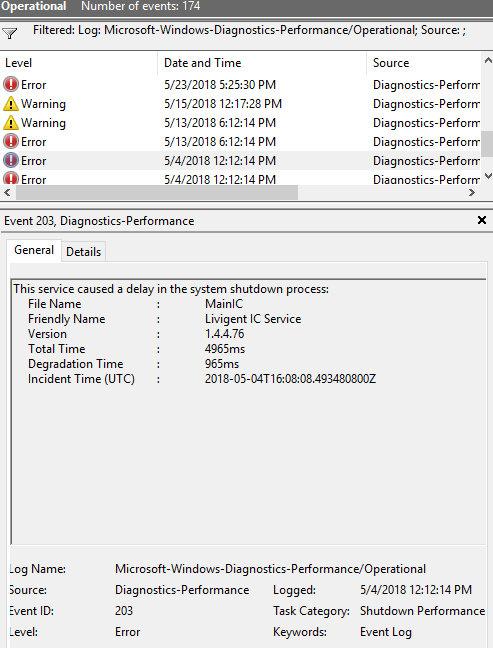Click the event list scroll up arrow
This screenshot has height=648, width=493.
click(x=488, y=60)
